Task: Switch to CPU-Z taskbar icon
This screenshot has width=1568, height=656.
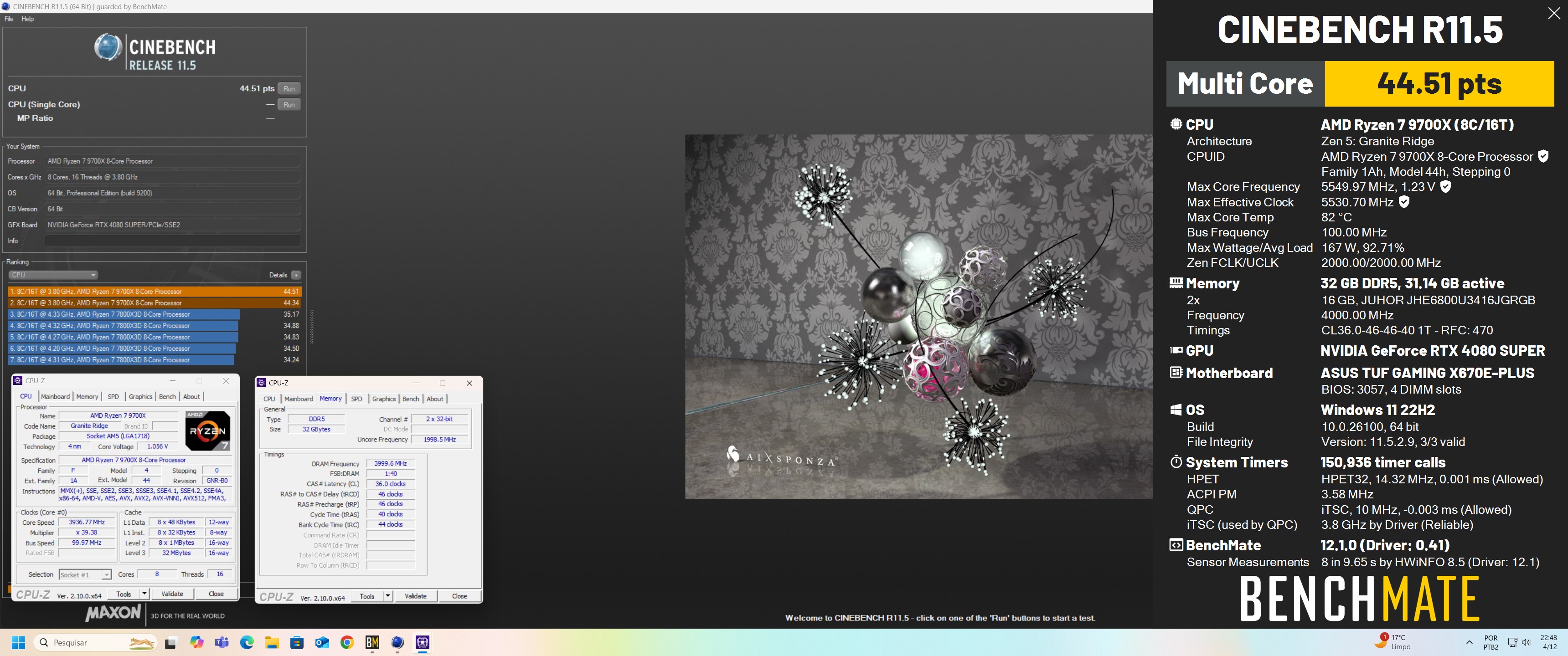Action: [423, 643]
